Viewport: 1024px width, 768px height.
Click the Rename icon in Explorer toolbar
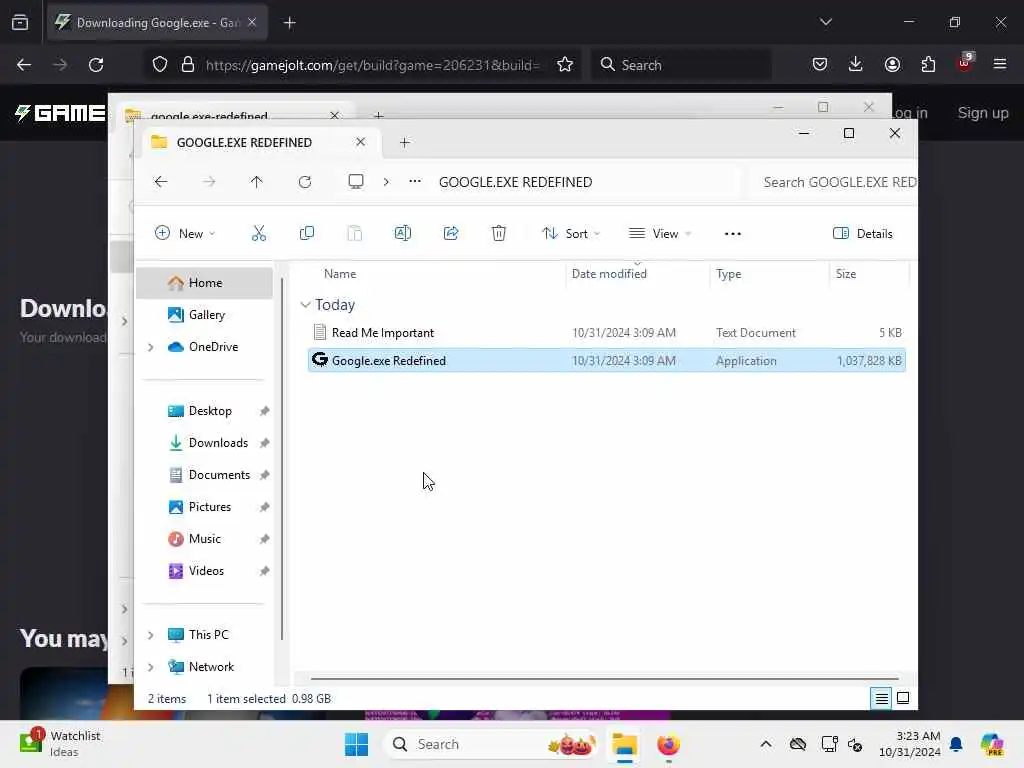click(x=402, y=233)
